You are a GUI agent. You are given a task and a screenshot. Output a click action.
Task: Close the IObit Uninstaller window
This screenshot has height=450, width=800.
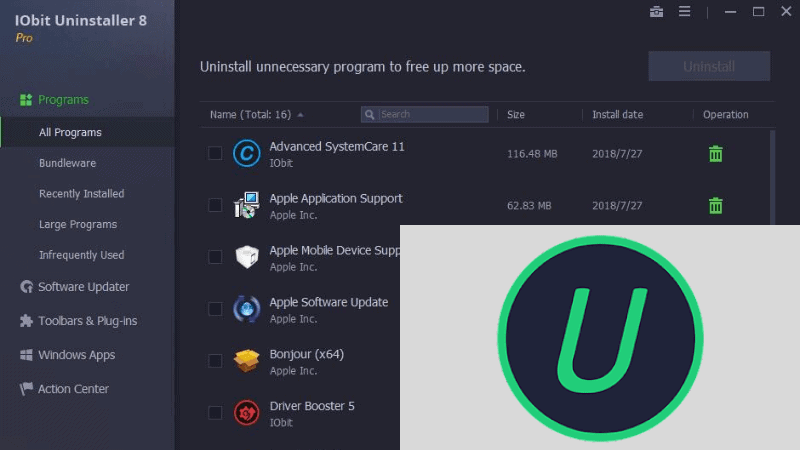click(x=786, y=11)
